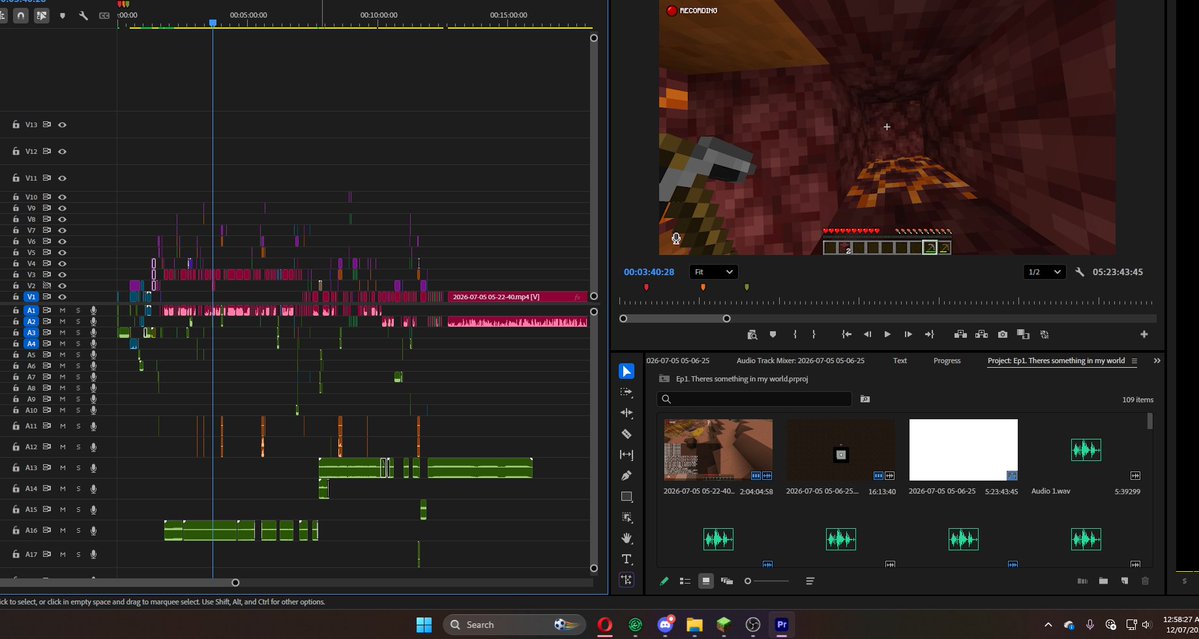Open the 1/2 playback resolution dropdown
The height and width of the screenshot is (639, 1199).
1045,272
